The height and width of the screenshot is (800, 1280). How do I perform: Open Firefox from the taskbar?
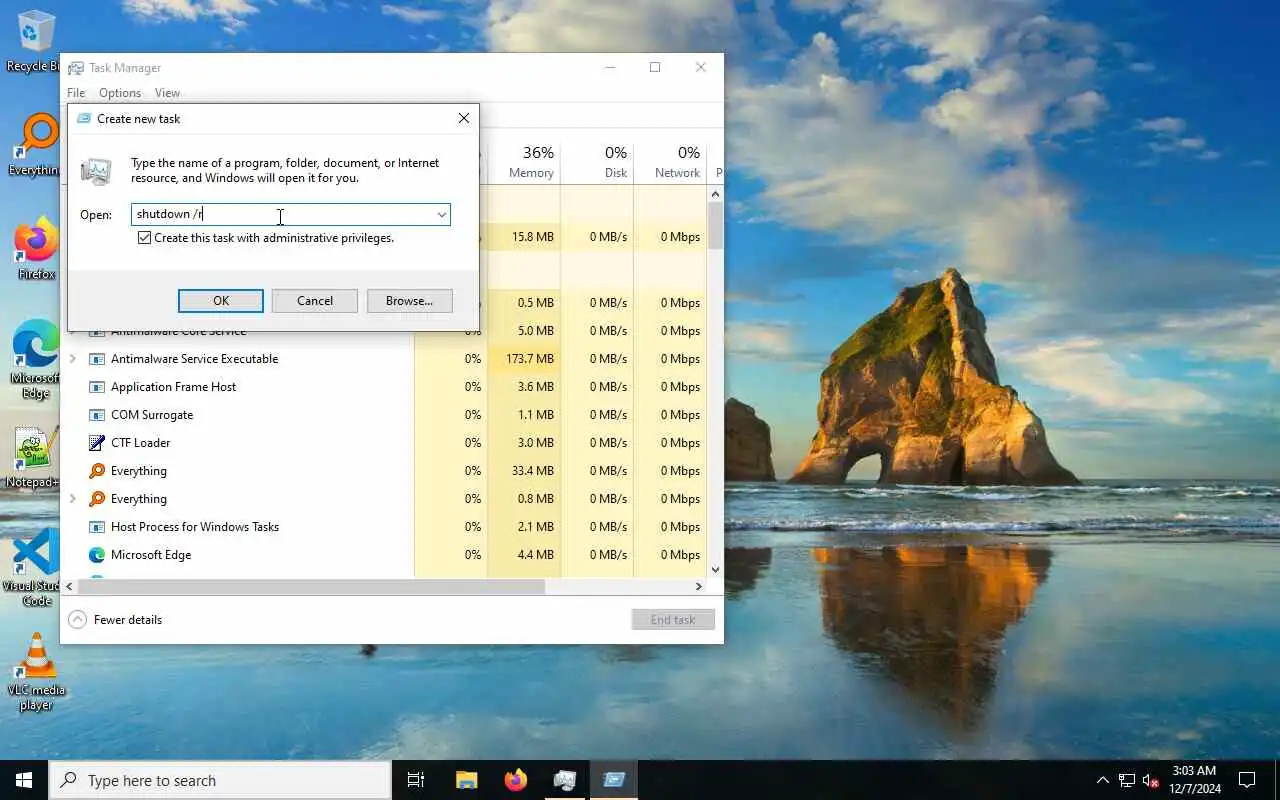click(516, 780)
